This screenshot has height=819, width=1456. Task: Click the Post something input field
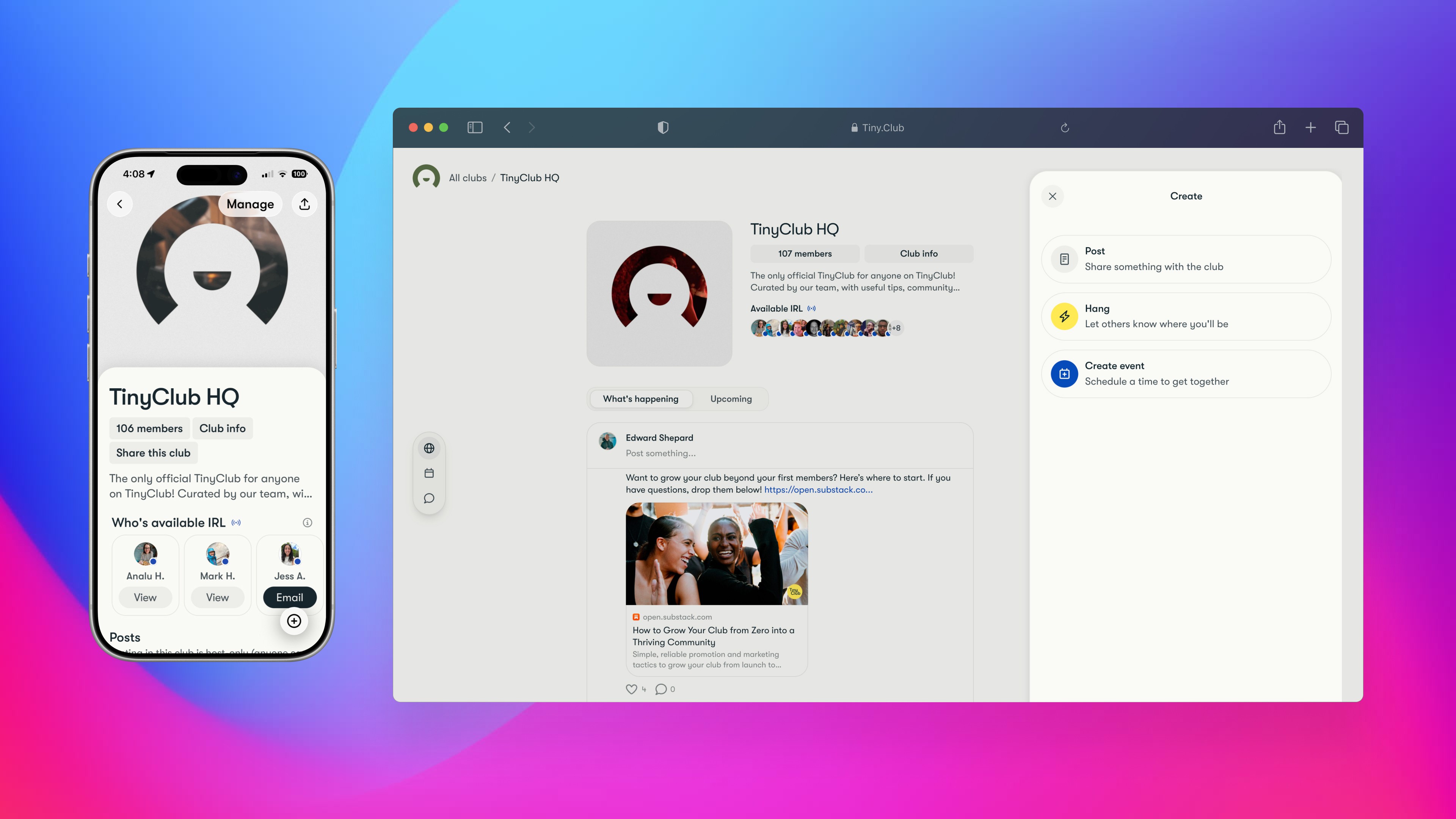tap(660, 453)
